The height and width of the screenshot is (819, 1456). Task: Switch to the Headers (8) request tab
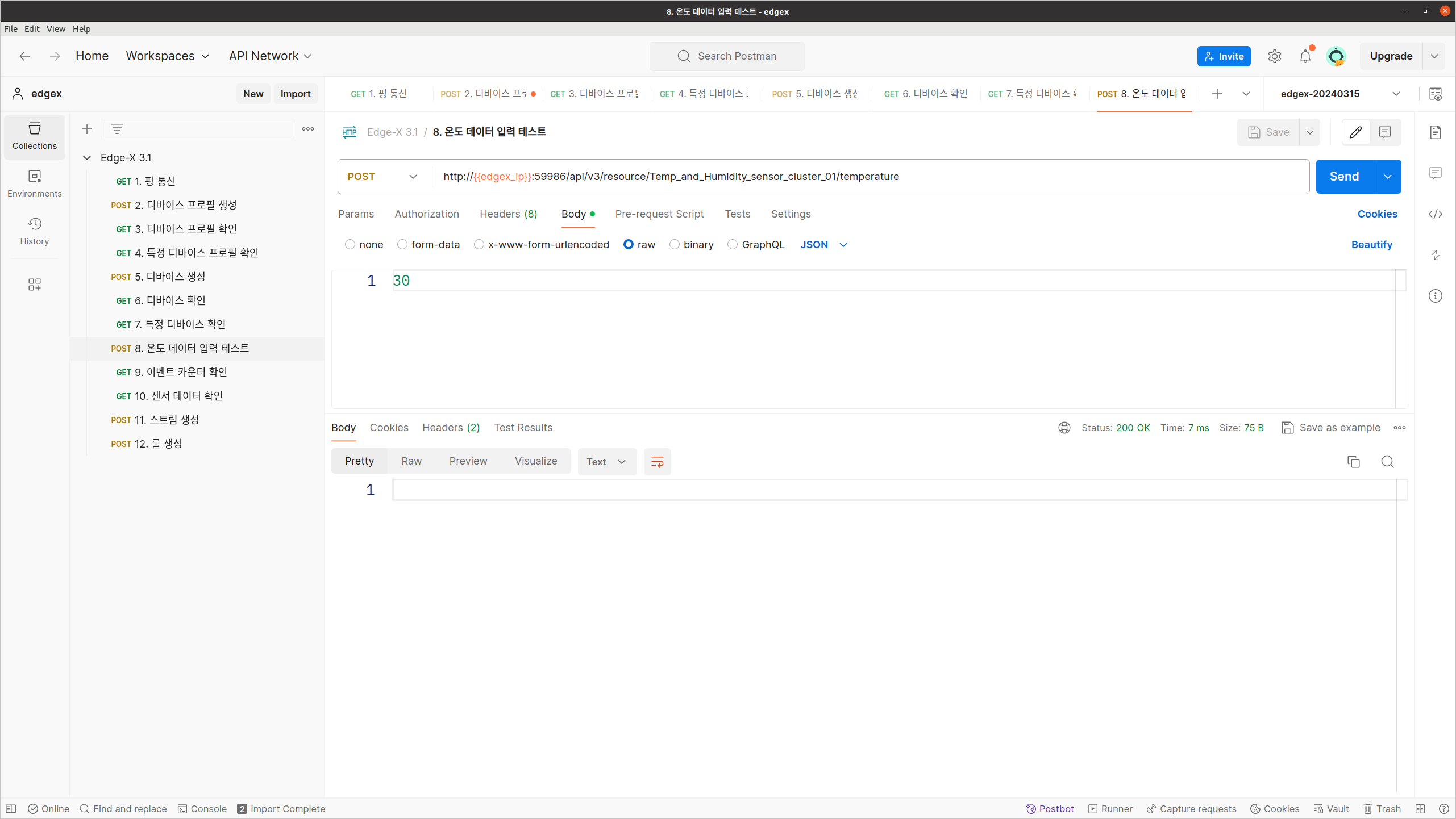click(509, 214)
